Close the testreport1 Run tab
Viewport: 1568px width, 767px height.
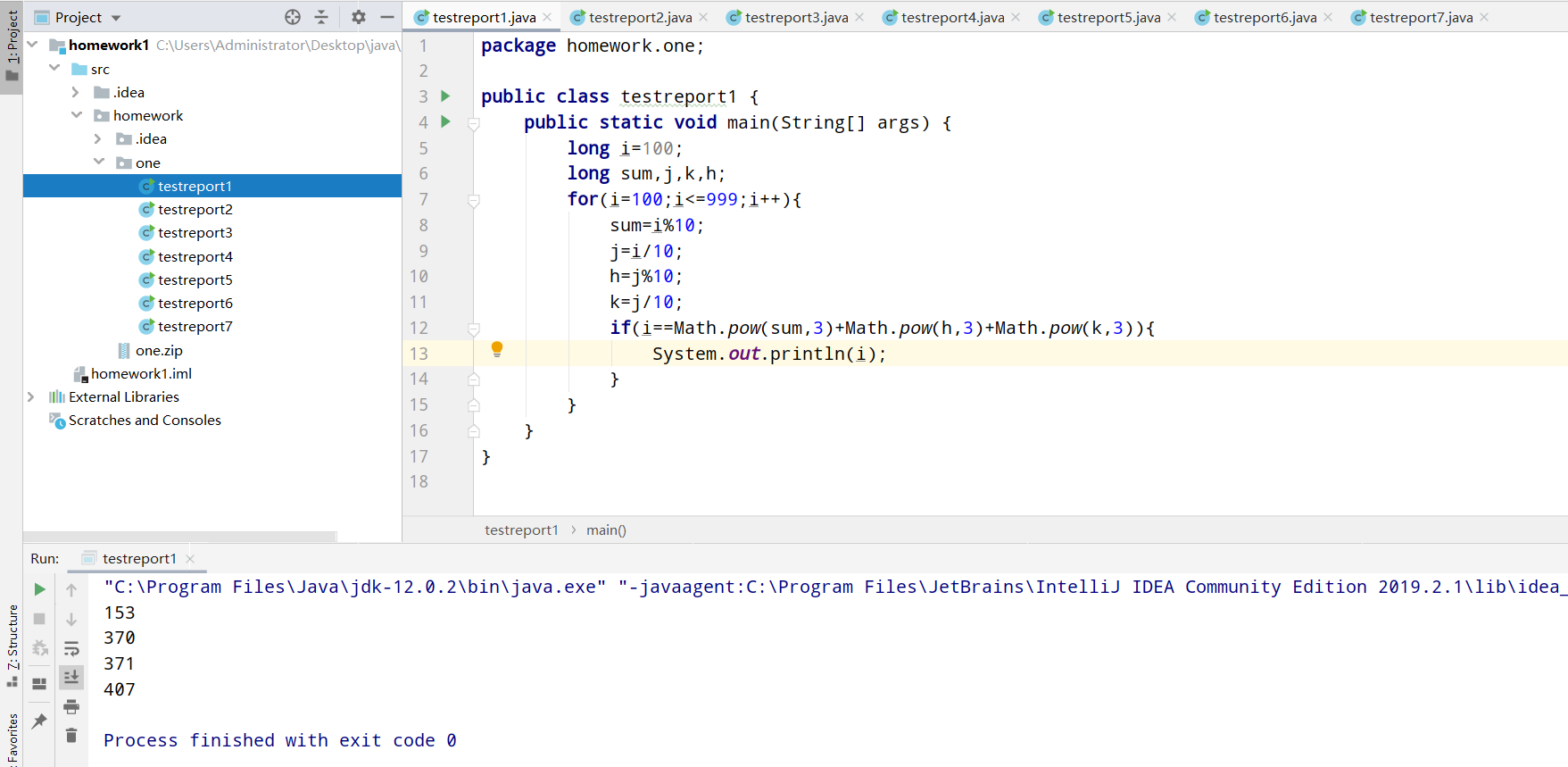[190, 559]
